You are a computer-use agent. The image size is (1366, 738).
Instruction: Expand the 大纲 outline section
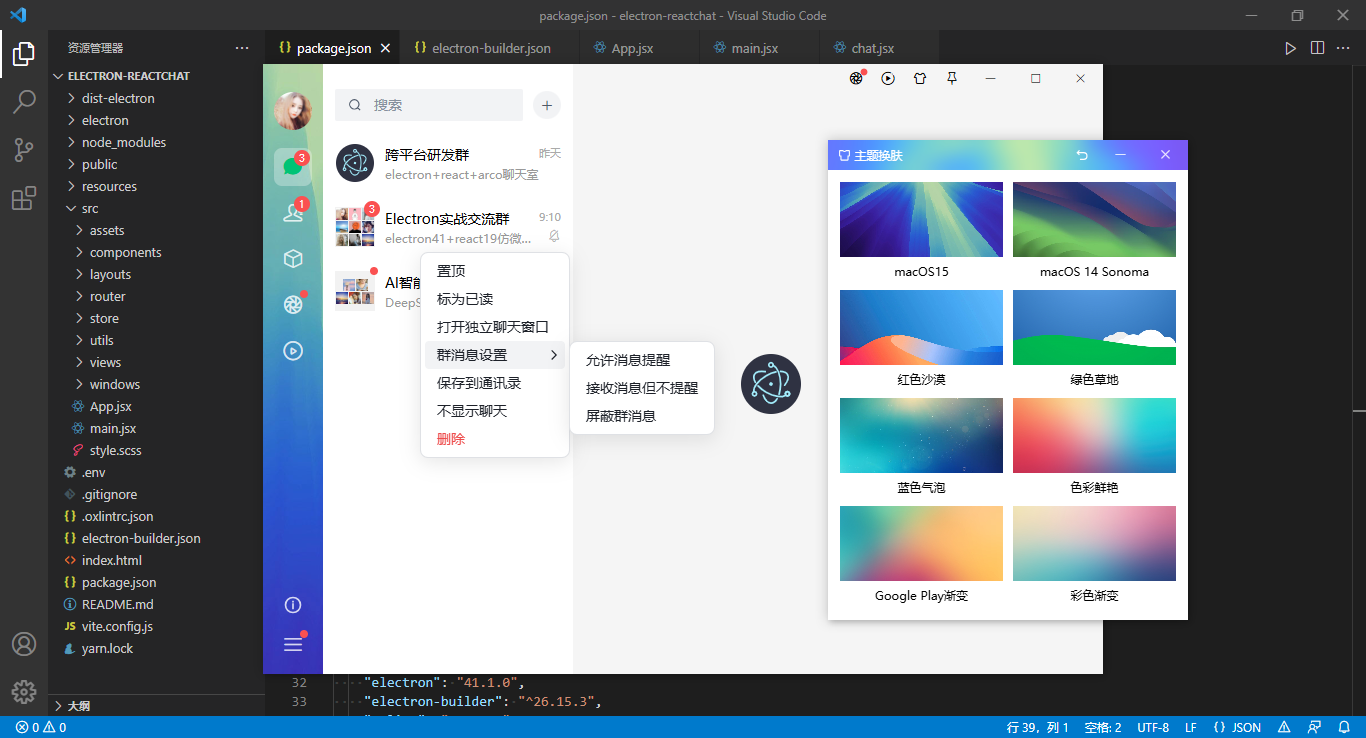click(x=157, y=705)
